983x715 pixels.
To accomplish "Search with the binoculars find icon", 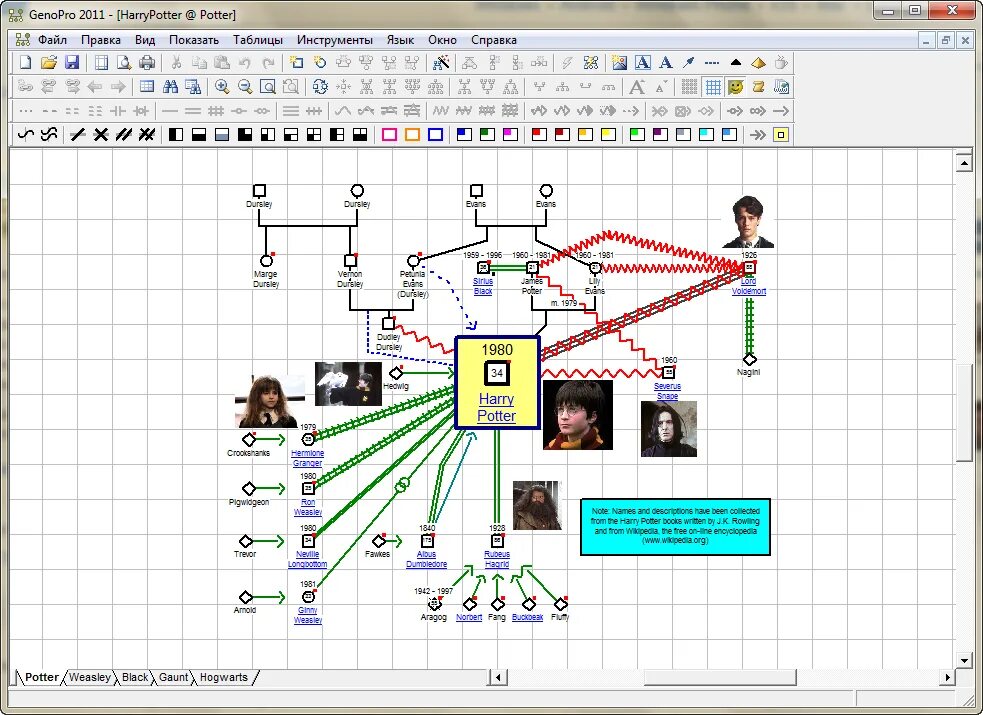I will click(x=170, y=86).
